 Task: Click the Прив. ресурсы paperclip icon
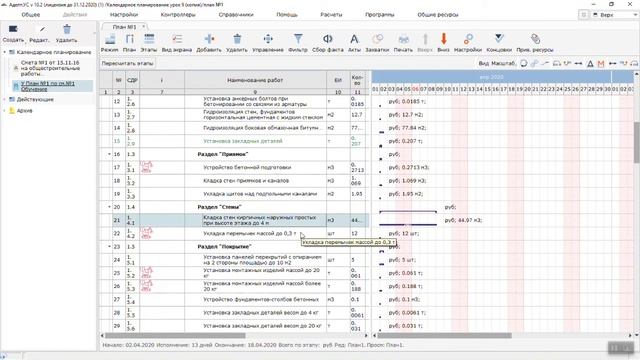pos(535,39)
